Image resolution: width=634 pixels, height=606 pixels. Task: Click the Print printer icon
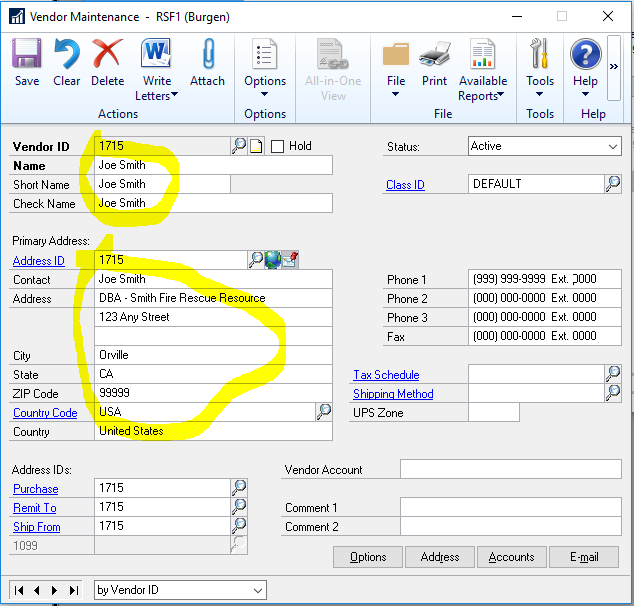tap(434, 61)
